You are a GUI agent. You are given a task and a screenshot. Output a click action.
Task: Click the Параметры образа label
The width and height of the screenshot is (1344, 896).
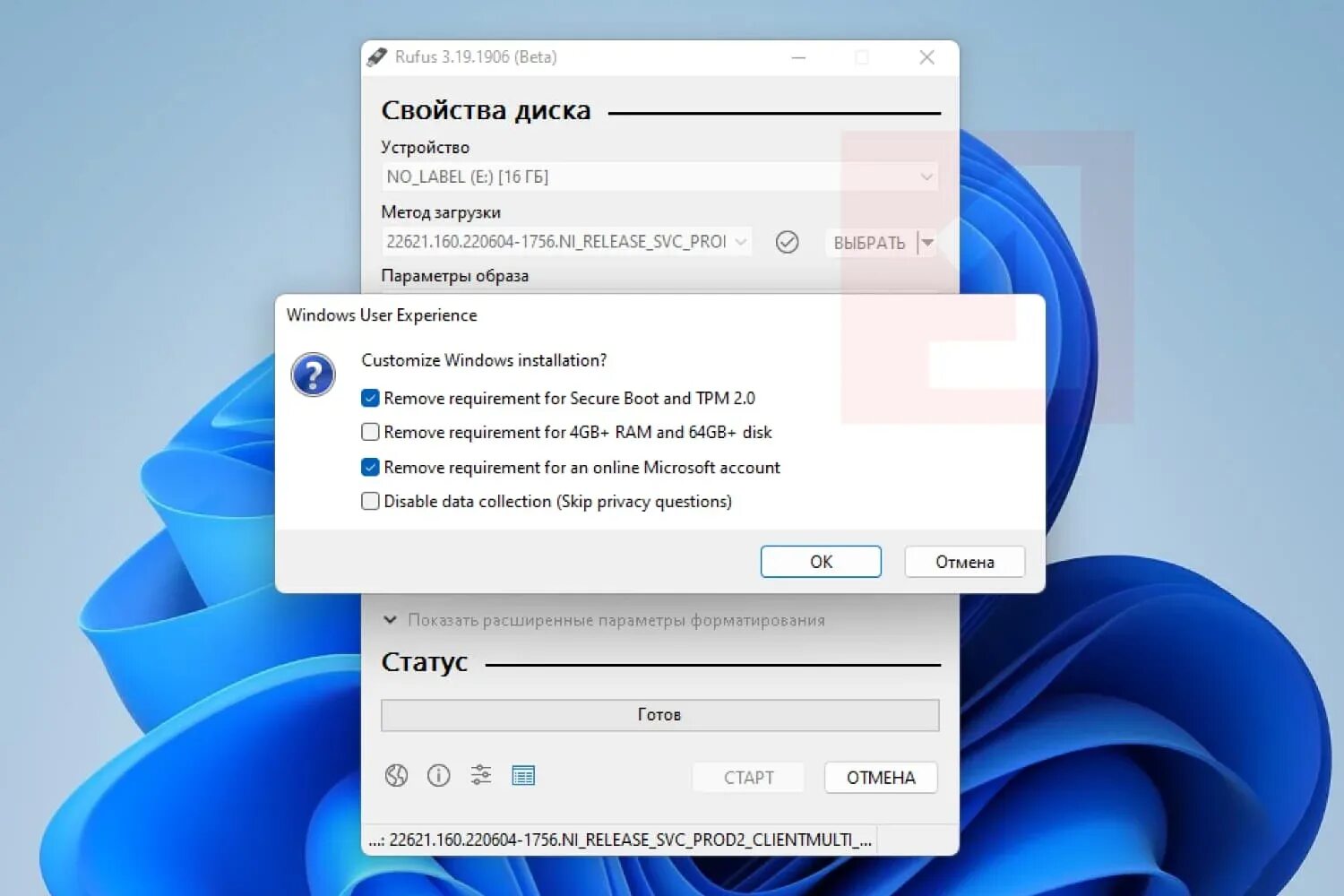click(454, 276)
